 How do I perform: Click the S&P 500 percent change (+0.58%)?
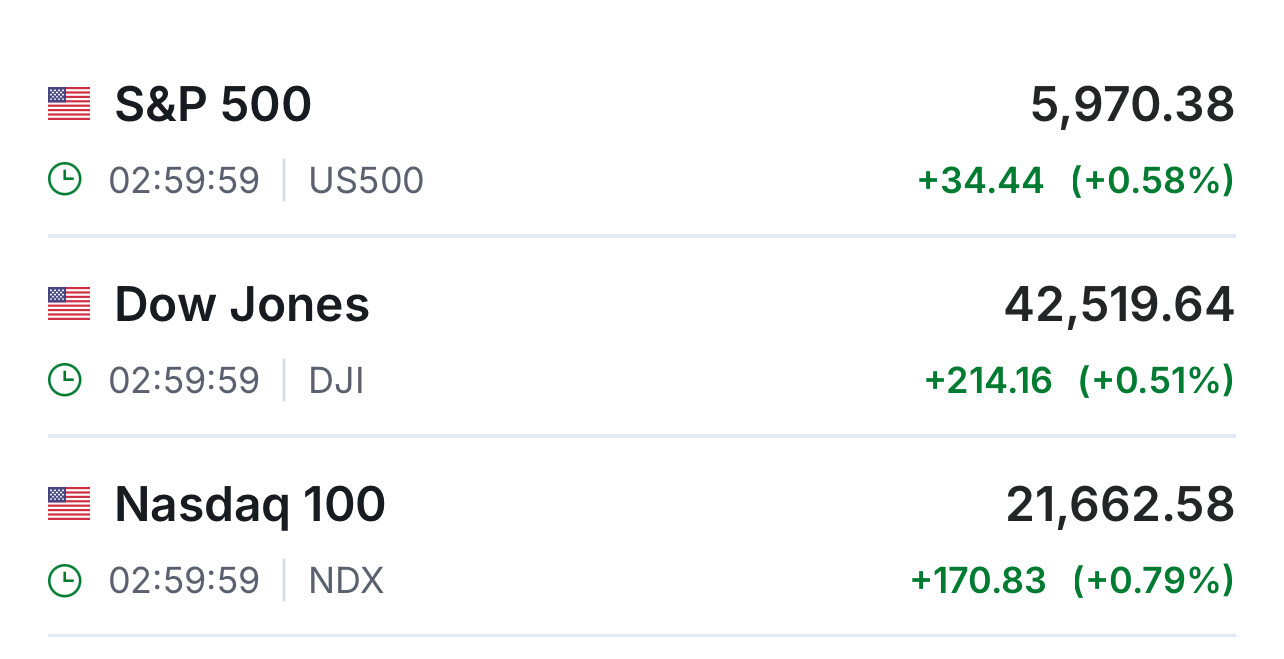click(x=1152, y=180)
